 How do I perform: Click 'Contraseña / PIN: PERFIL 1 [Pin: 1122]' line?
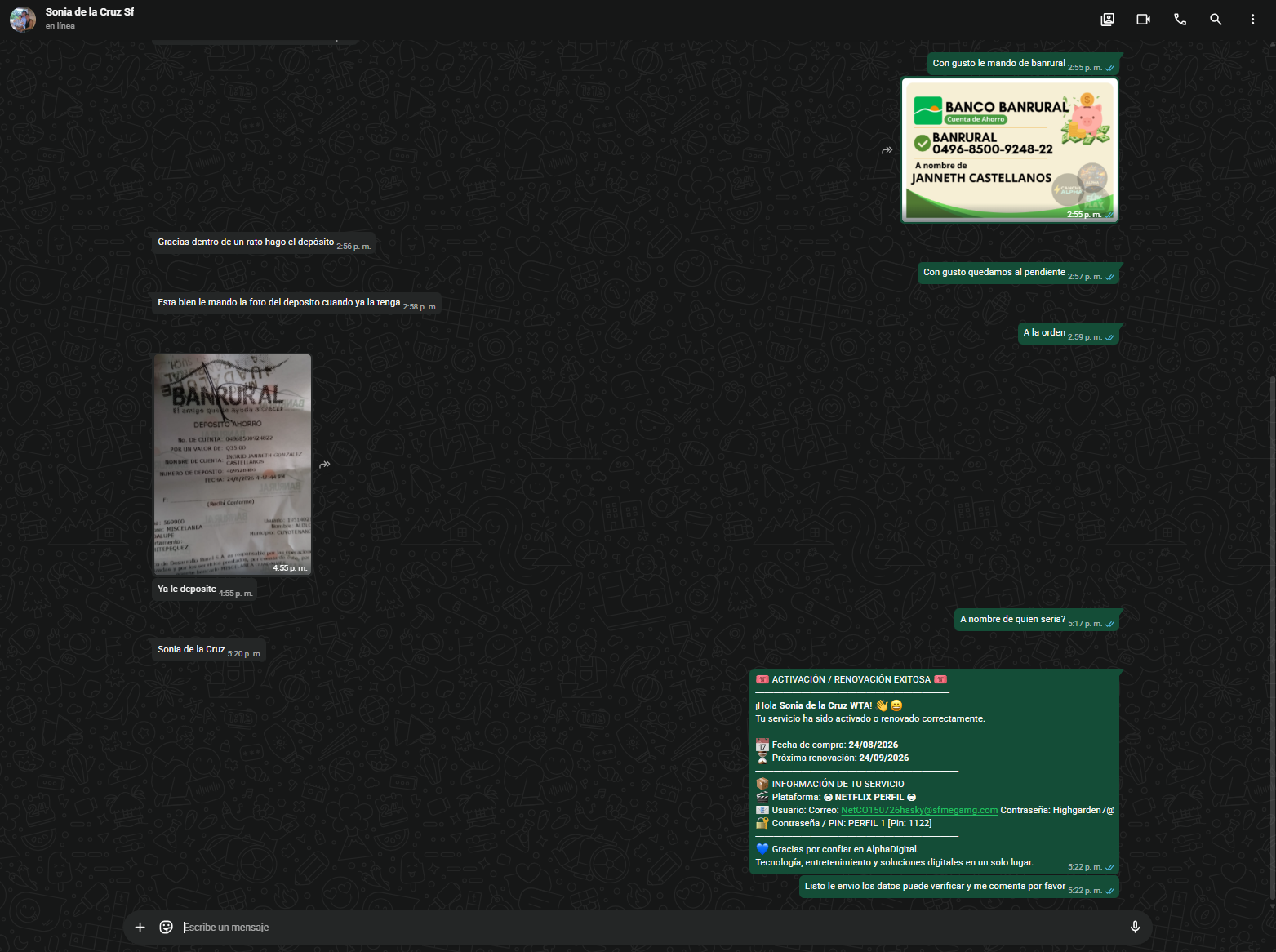[844, 823]
